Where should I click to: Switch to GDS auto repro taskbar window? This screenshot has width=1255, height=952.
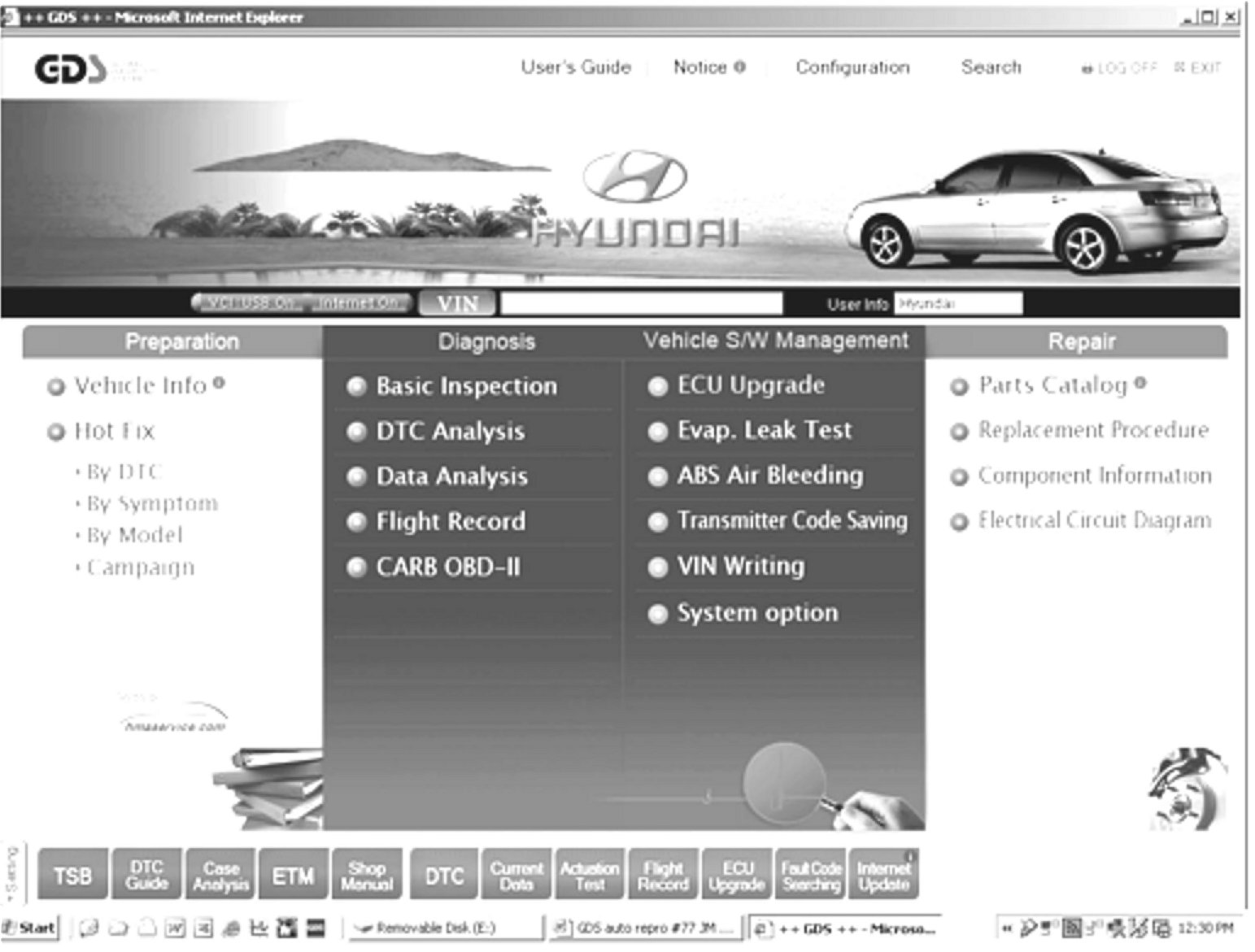tap(645, 928)
